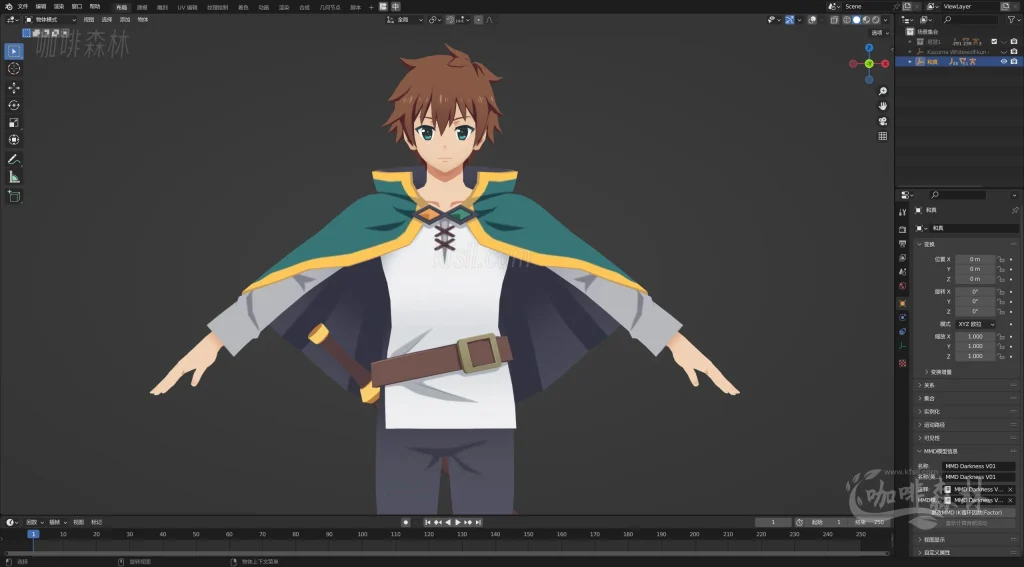Toggle viewport overlays button

click(812, 20)
